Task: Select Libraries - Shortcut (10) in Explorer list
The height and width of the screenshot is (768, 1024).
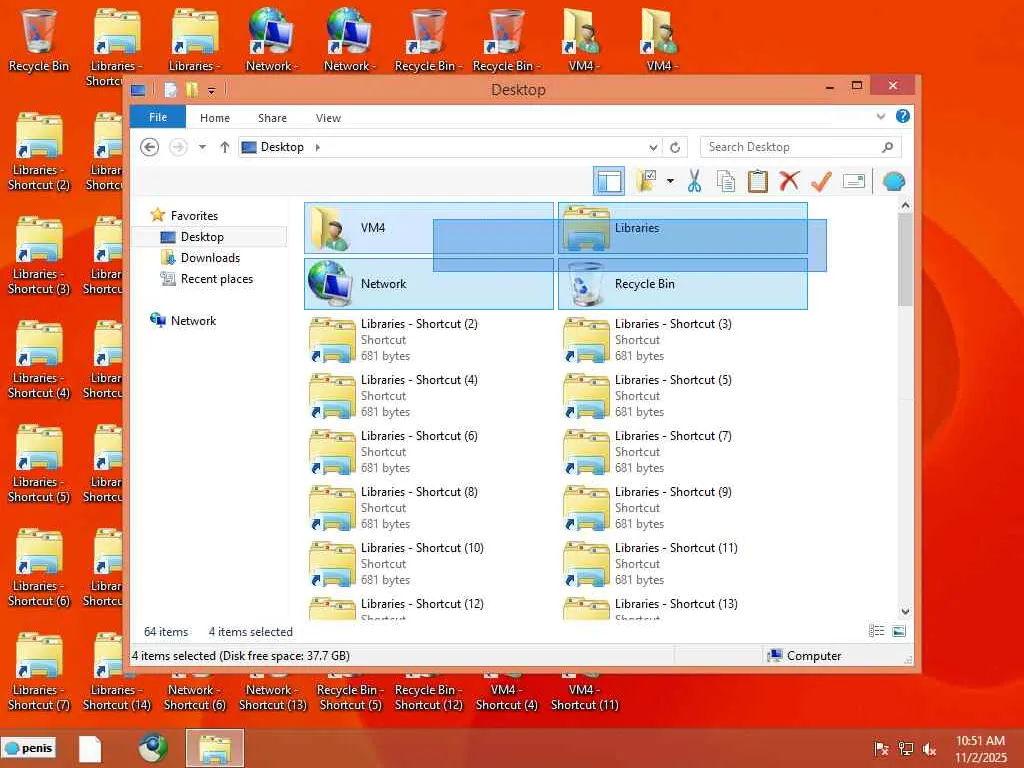Action: tap(428, 564)
